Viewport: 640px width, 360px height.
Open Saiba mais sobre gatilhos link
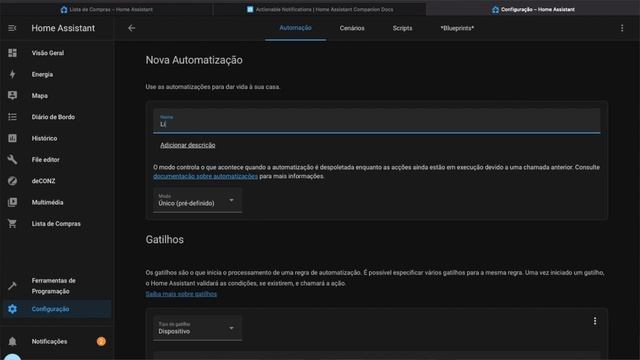pos(181,294)
